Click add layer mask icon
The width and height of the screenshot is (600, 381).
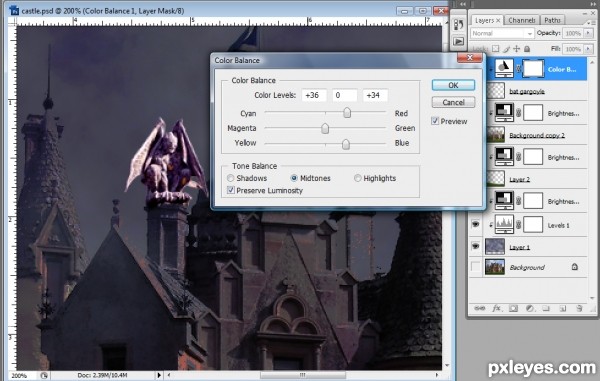[513, 308]
